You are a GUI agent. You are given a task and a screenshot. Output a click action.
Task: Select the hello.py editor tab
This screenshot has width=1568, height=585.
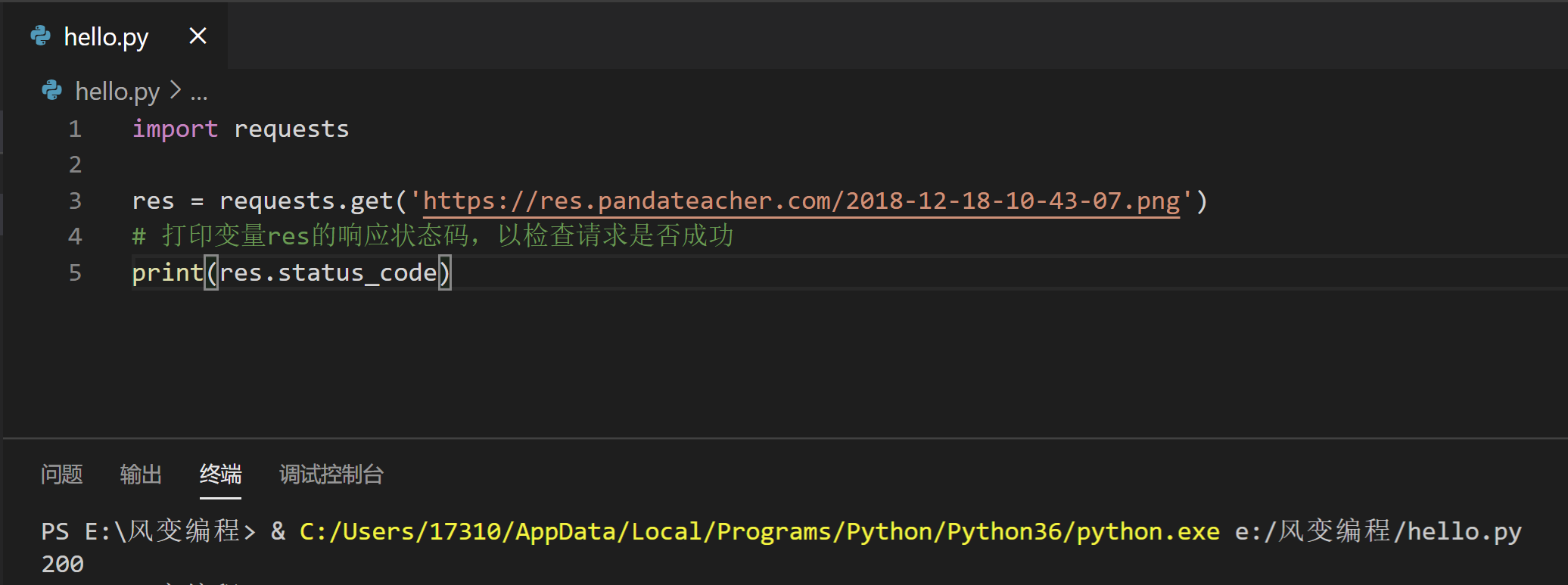click(x=115, y=36)
